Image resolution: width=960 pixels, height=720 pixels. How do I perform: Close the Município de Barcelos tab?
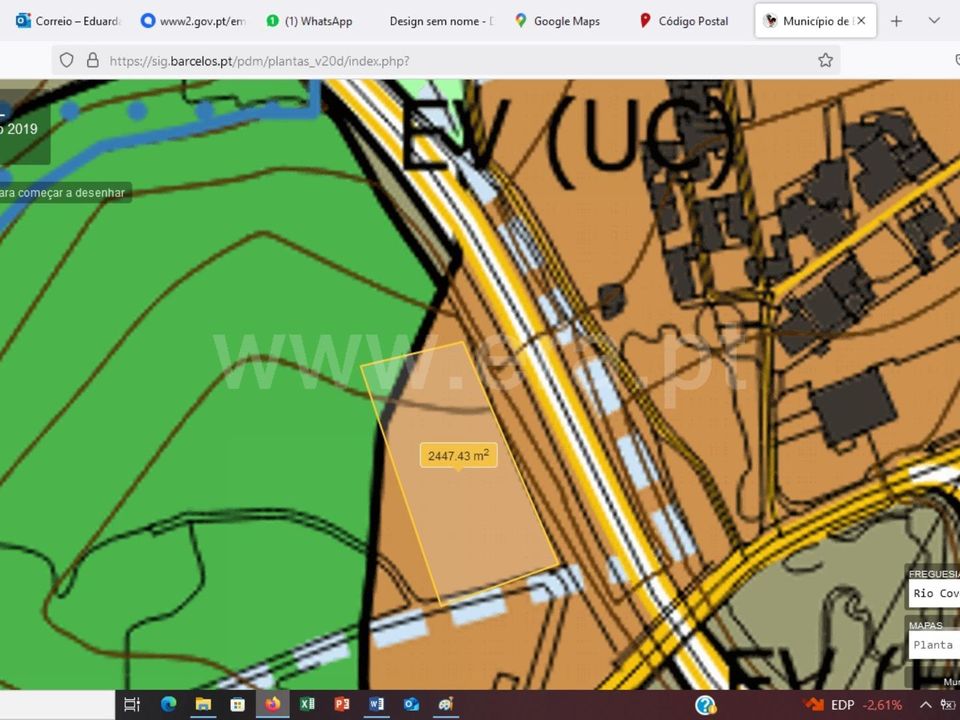tap(861, 21)
